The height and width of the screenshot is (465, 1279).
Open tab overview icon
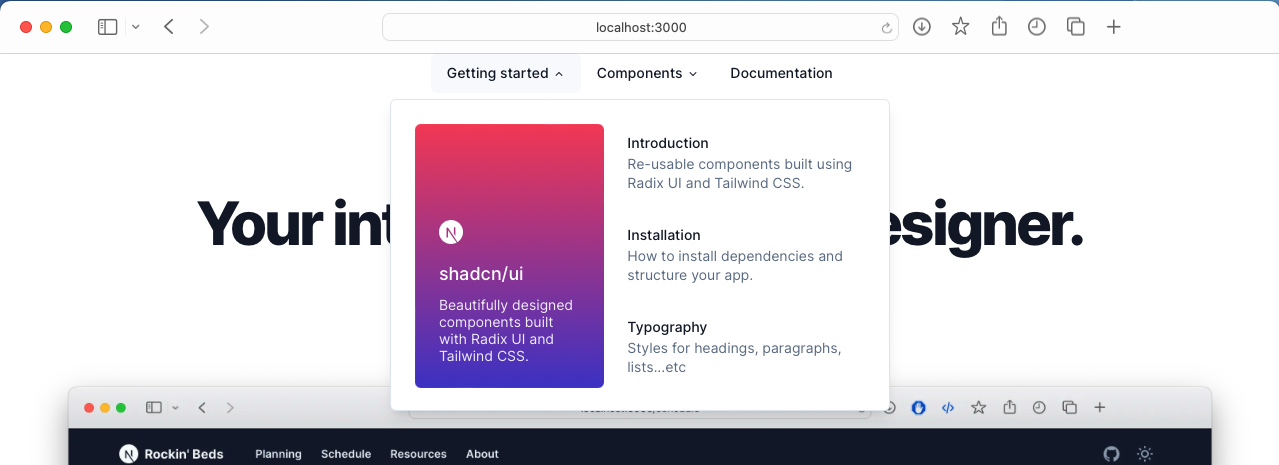(1076, 27)
